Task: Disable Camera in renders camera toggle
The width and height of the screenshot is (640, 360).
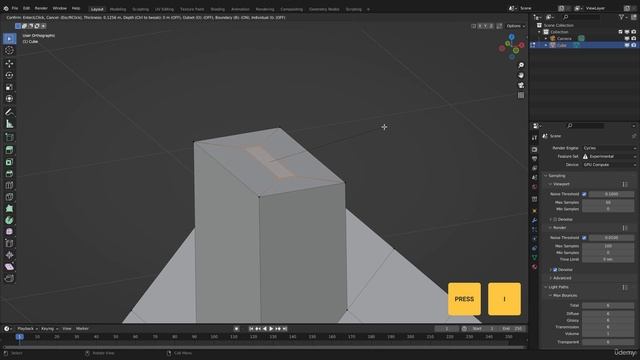Action: (633, 38)
